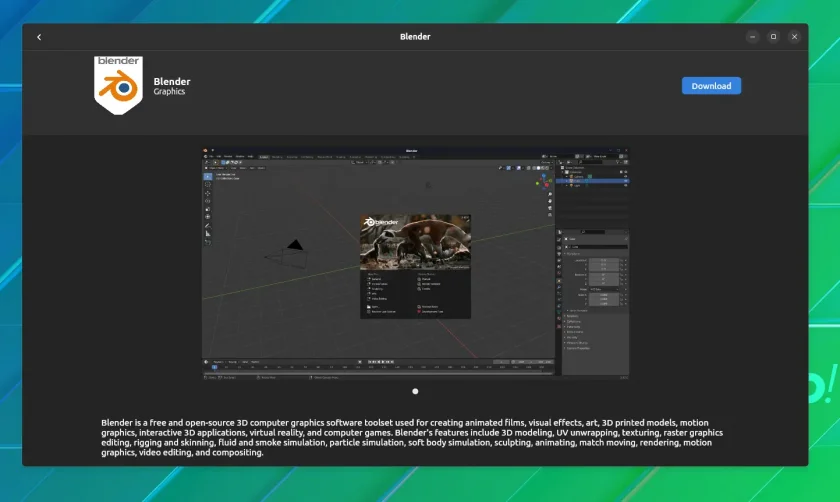Screen dimensions: 840x502
Task: Click the "Blender" title in header bar
Action: 415,37
